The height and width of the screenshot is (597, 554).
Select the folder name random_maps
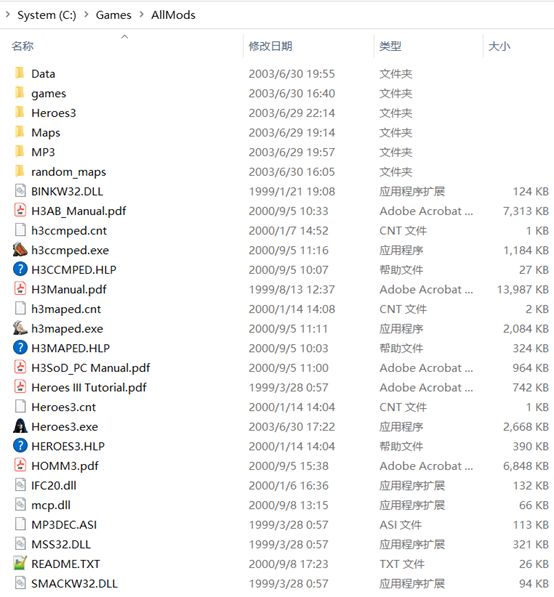coord(69,172)
